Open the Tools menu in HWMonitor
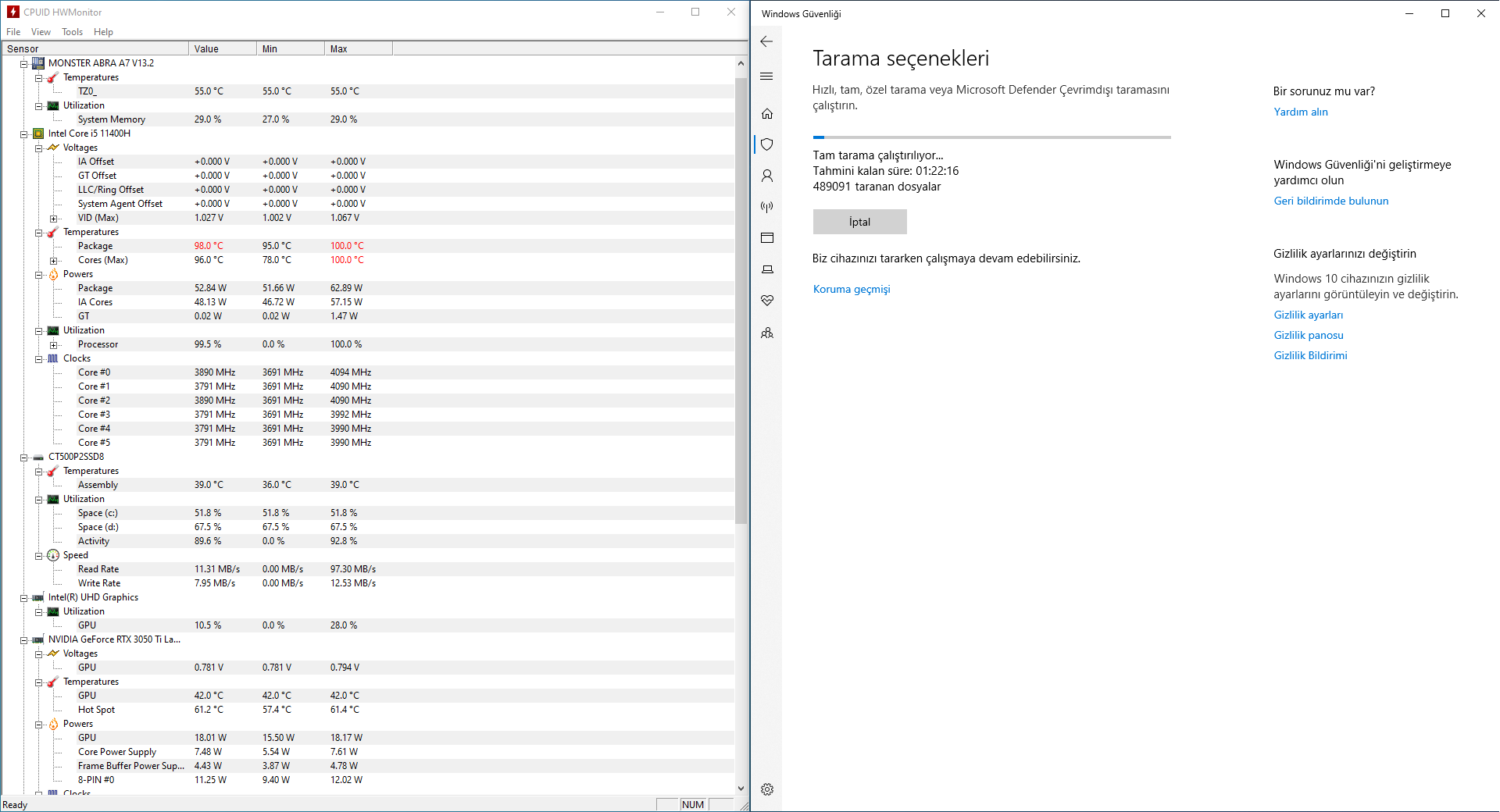 pos(72,31)
